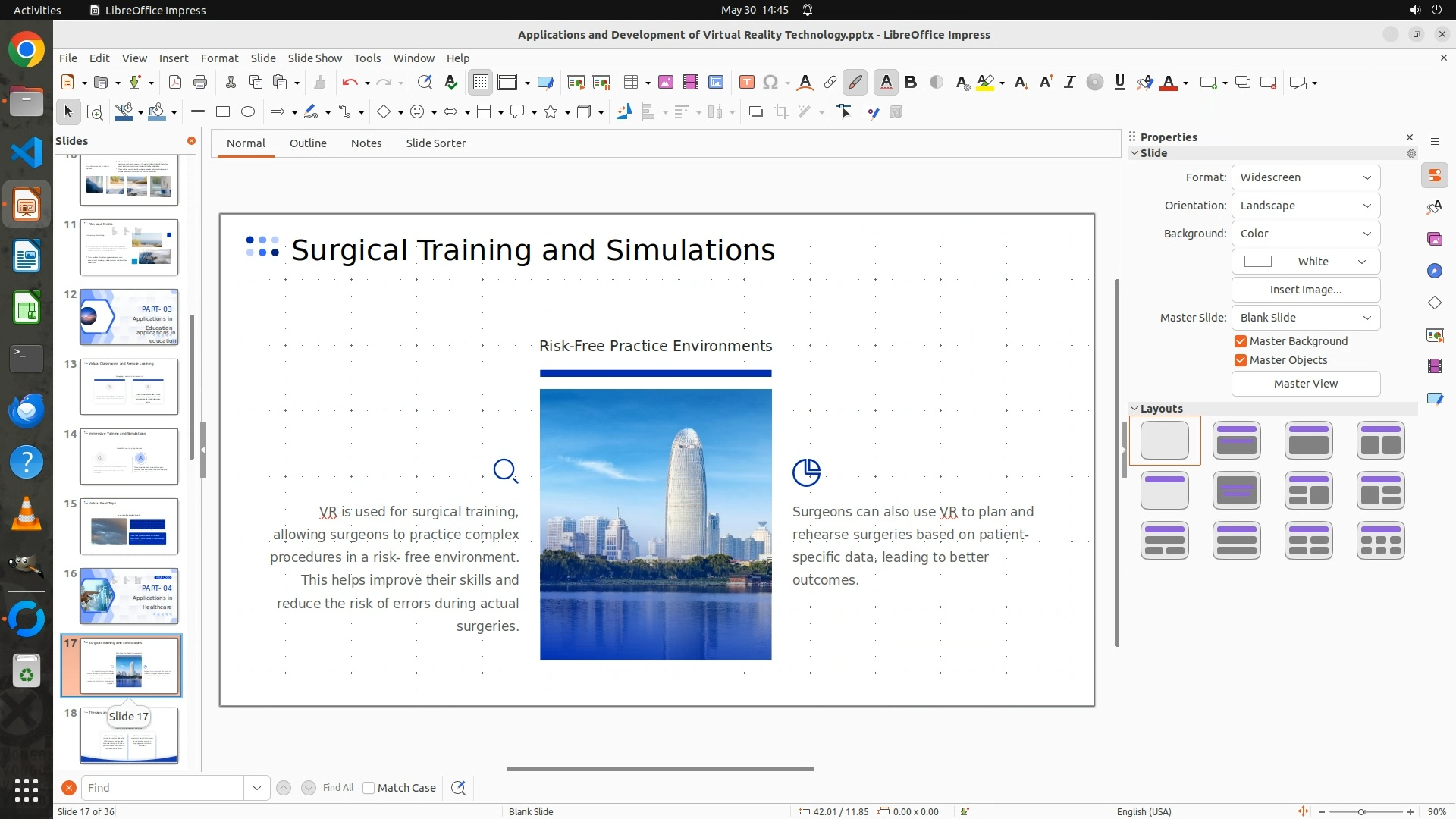
Task: Enable the Match Case checkbox
Action: (369, 788)
